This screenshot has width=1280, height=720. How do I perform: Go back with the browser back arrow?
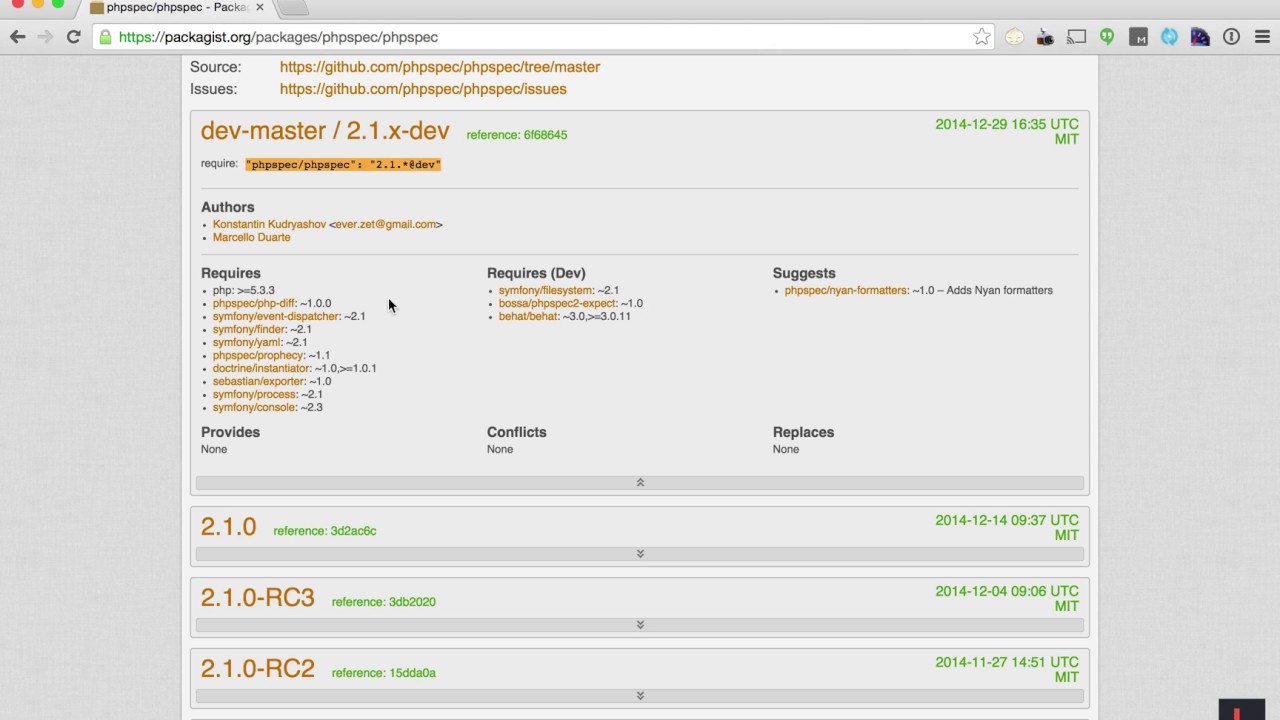click(17, 37)
